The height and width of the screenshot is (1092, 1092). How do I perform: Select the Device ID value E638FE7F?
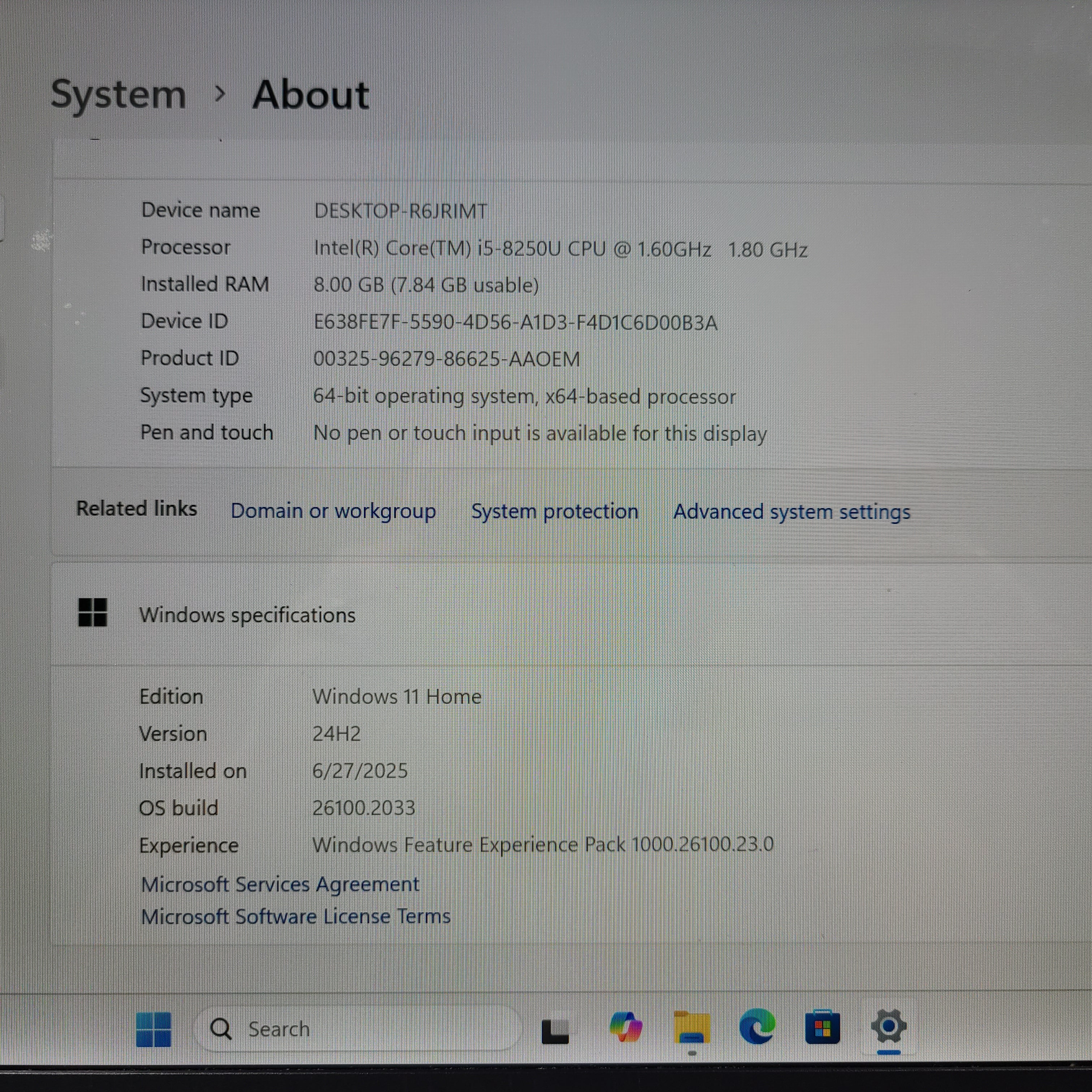point(515,322)
